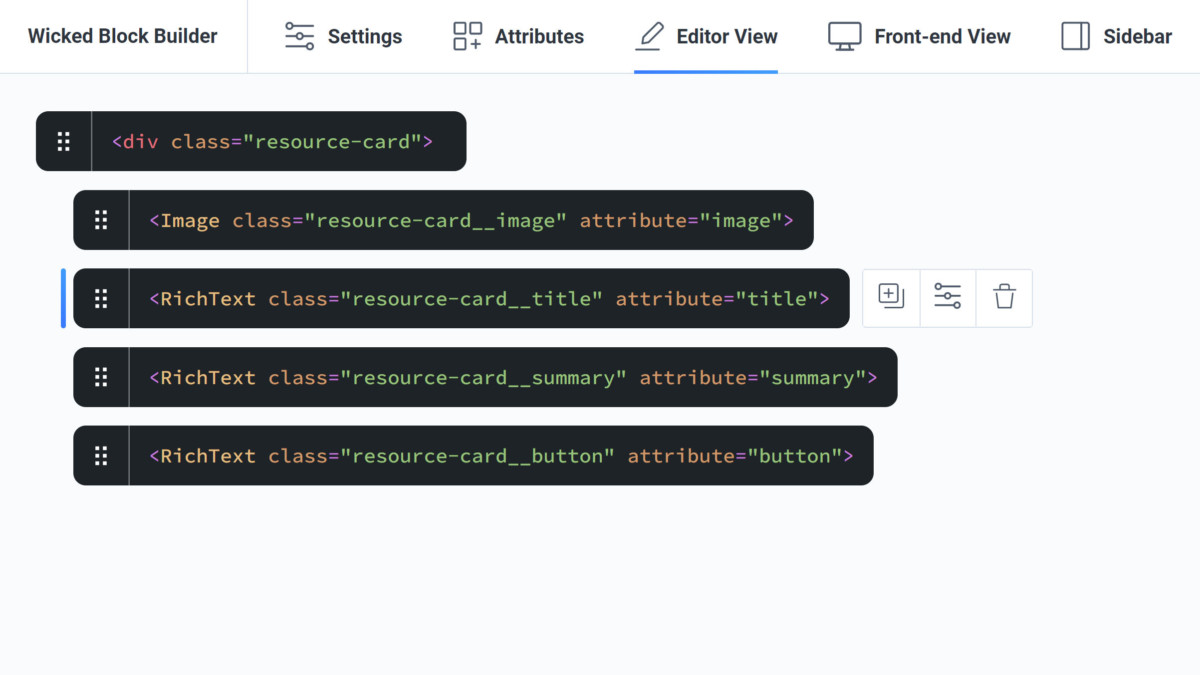Click the drag handle on the title block
Screen dimensions: 1200x675
101,298
